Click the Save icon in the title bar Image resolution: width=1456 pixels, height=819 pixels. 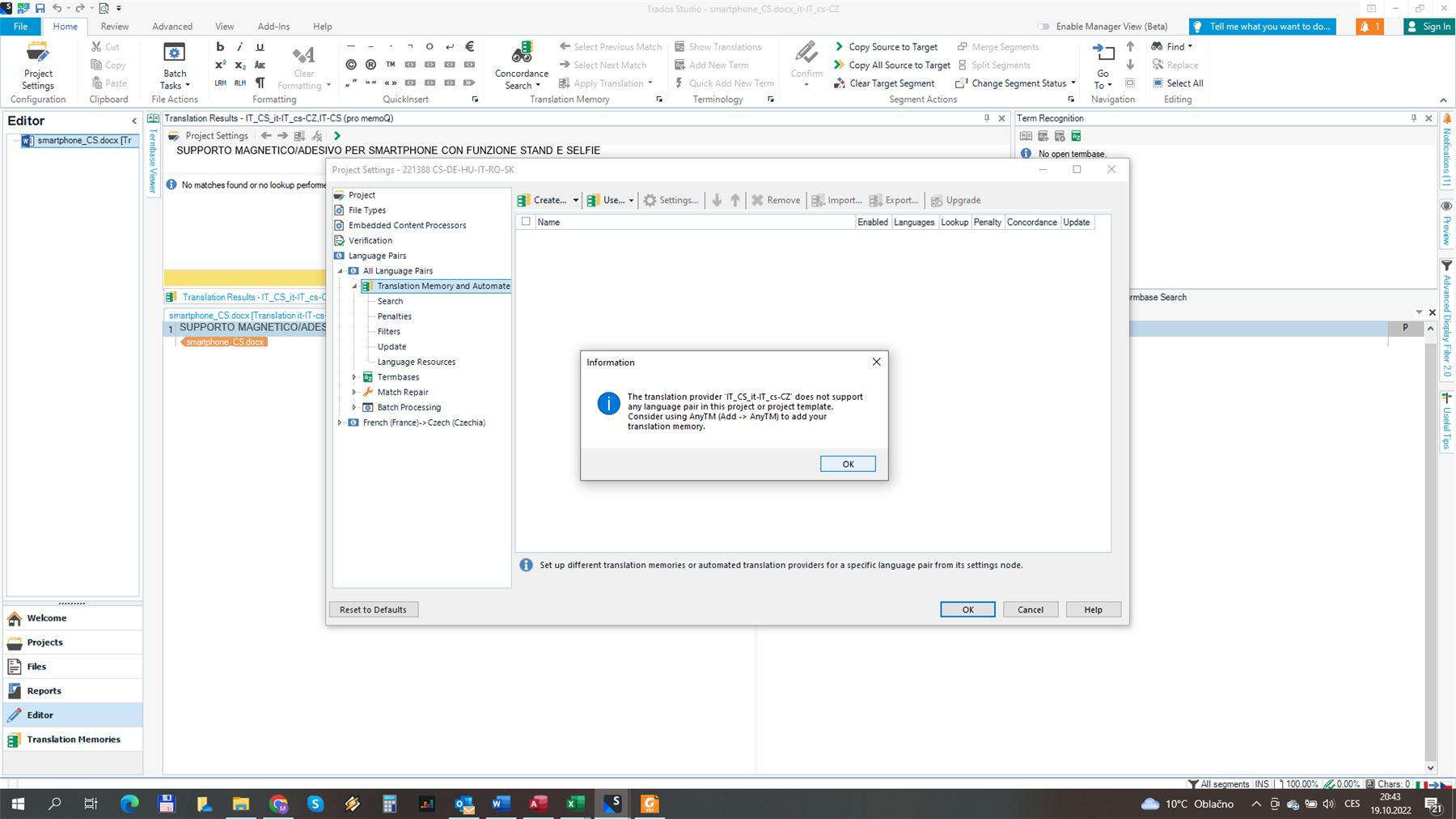pos(40,8)
